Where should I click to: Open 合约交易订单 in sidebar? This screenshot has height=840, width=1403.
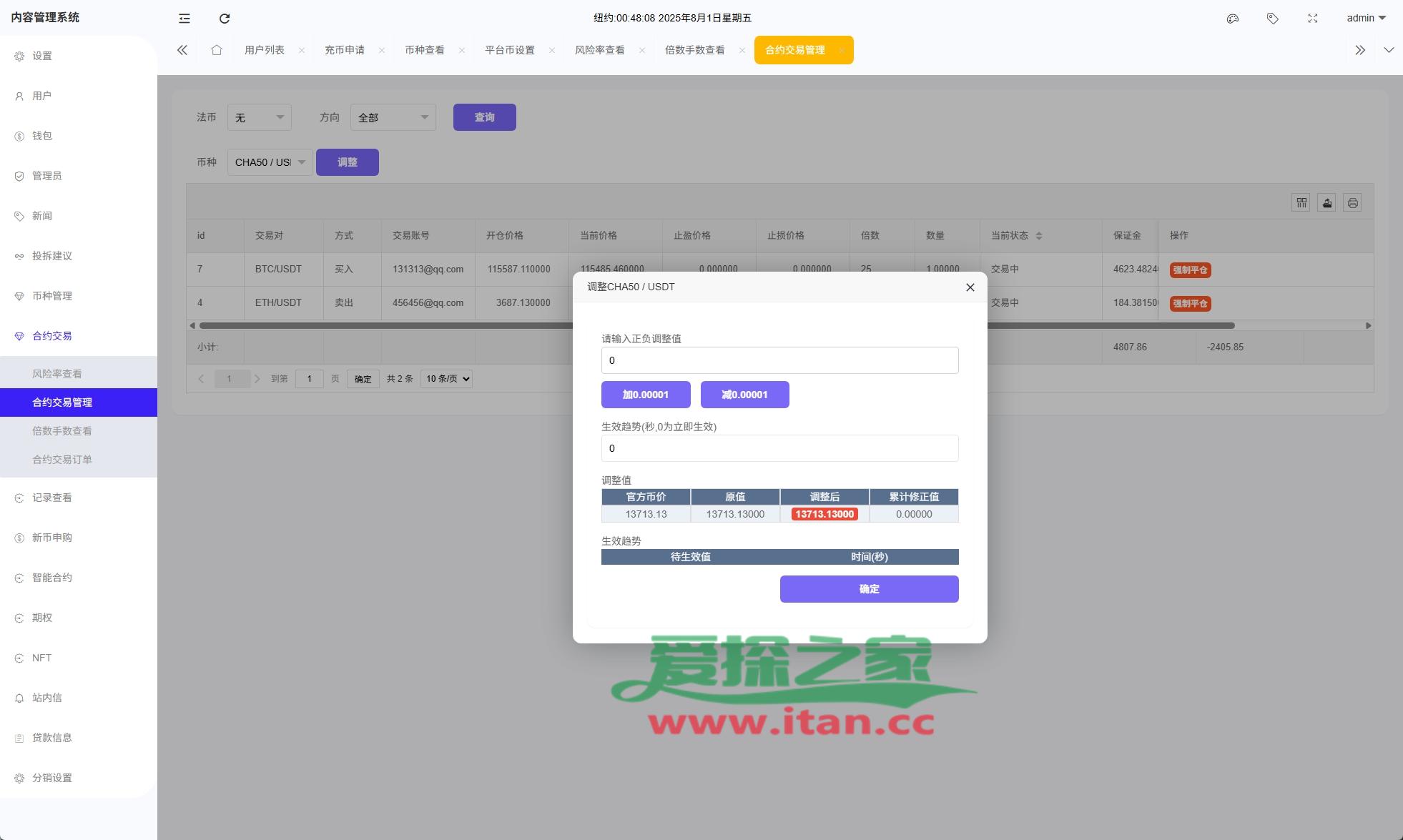(62, 460)
